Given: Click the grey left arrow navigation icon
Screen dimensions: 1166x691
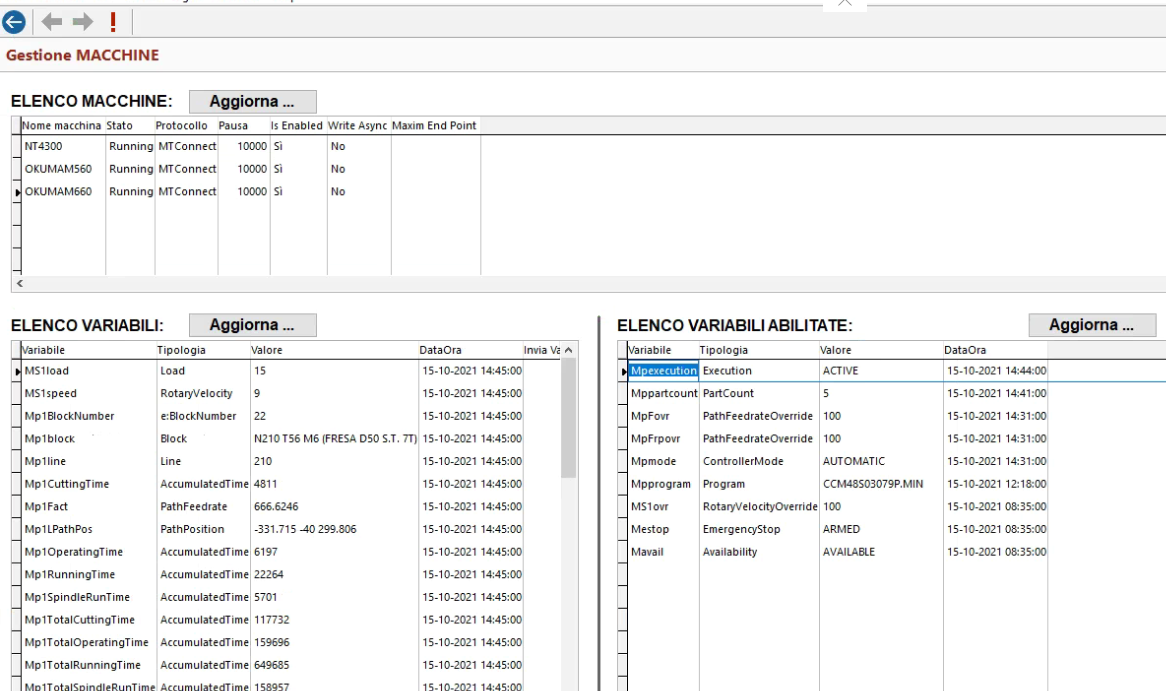Looking at the screenshot, I should [x=51, y=21].
